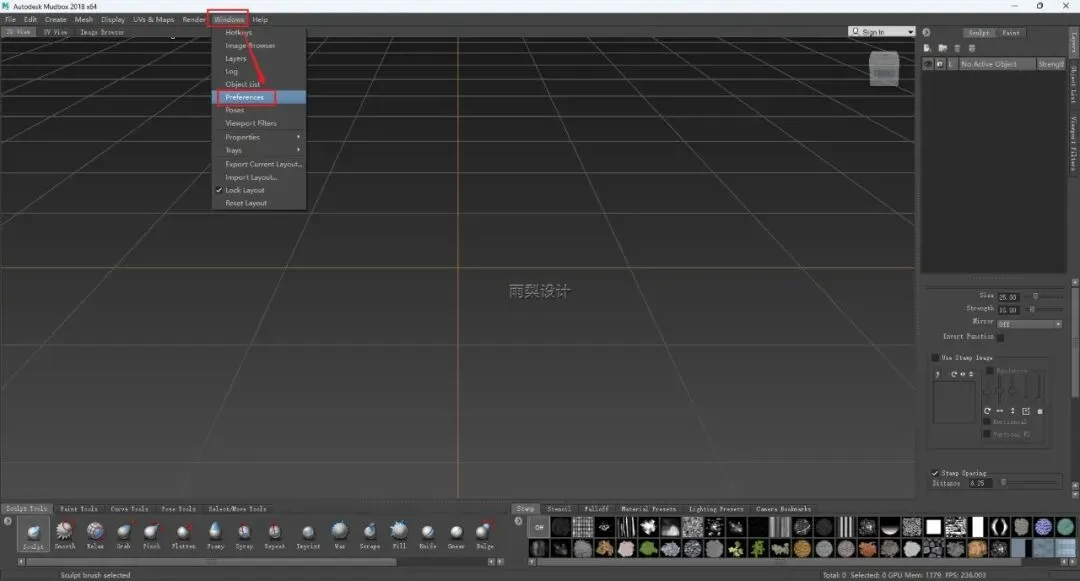Select the Scrape brush tool
The width and height of the screenshot is (1080, 581).
pos(370,534)
